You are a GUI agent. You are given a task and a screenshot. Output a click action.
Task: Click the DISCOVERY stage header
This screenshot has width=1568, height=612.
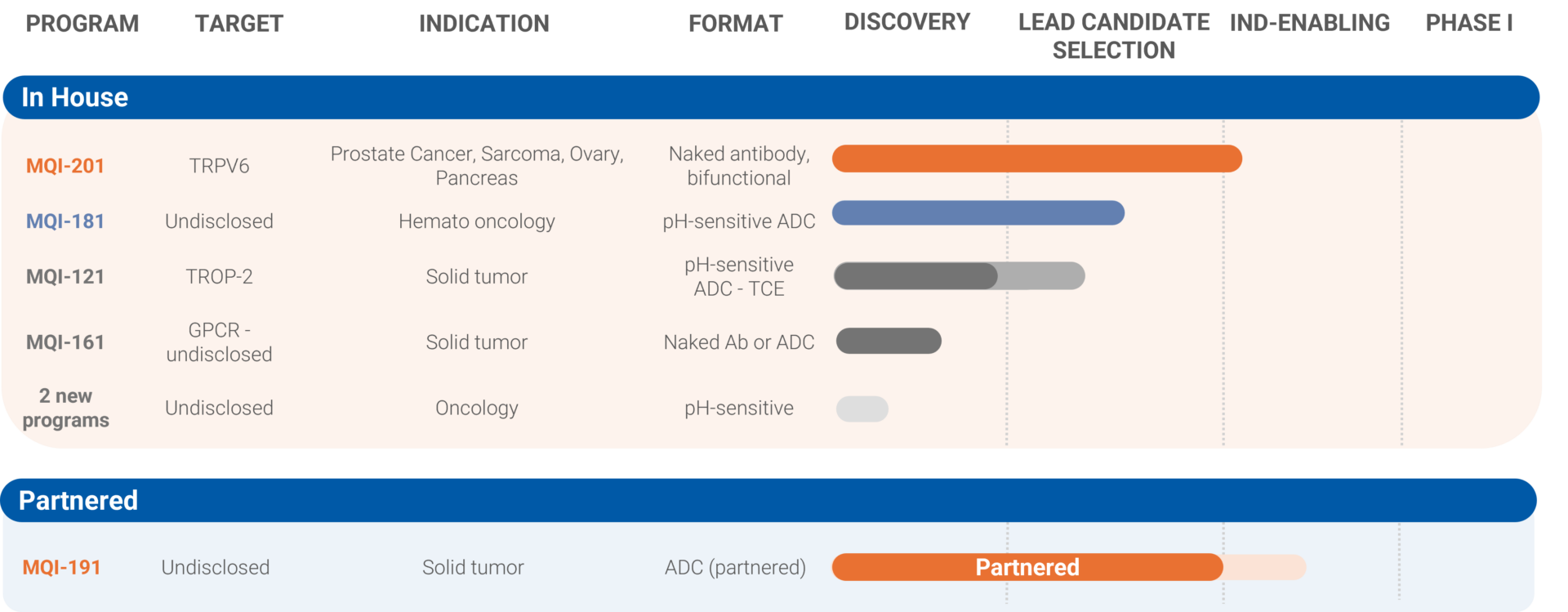click(907, 22)
